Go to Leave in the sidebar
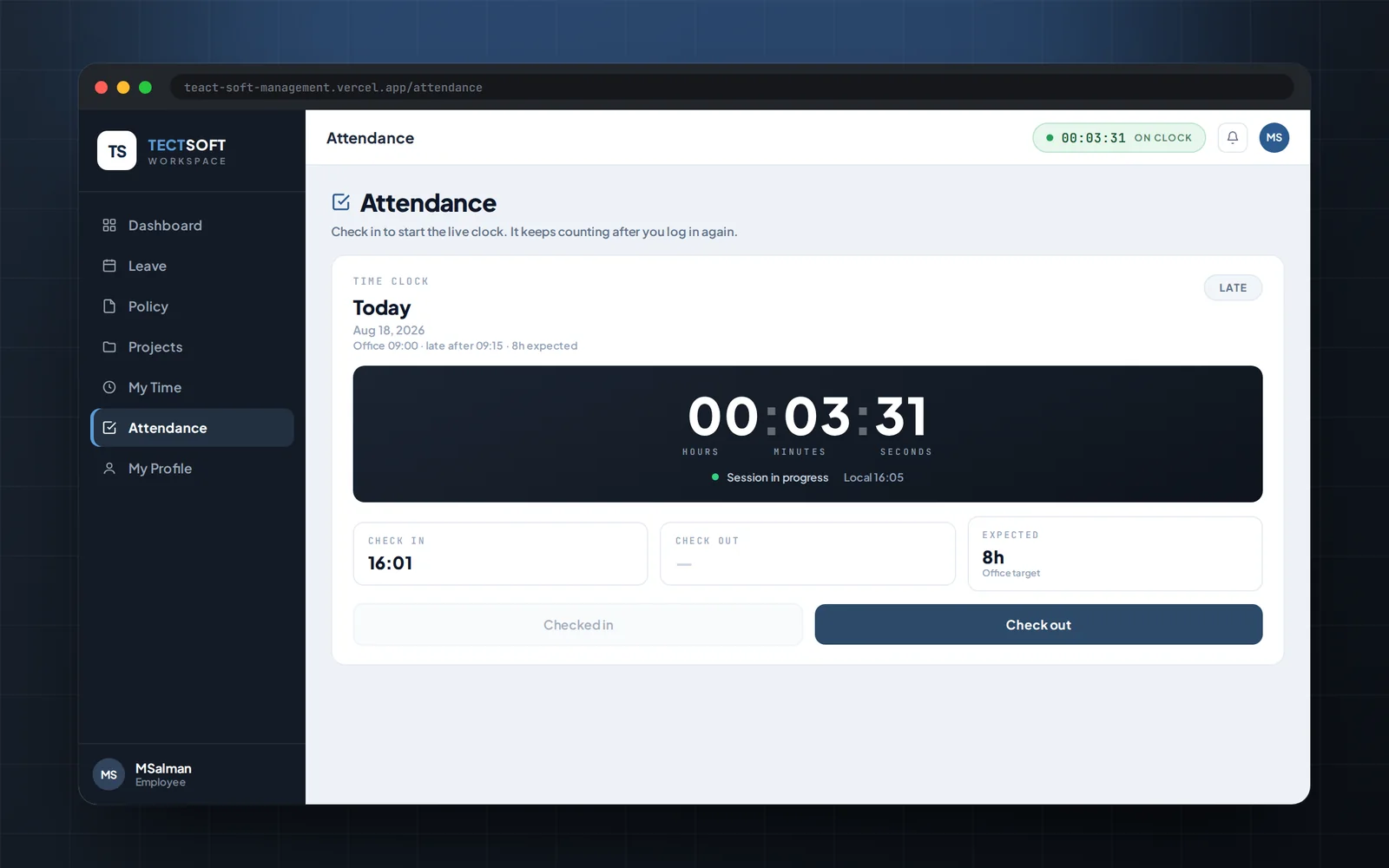 pyautogui.click(x=192, y=266)
